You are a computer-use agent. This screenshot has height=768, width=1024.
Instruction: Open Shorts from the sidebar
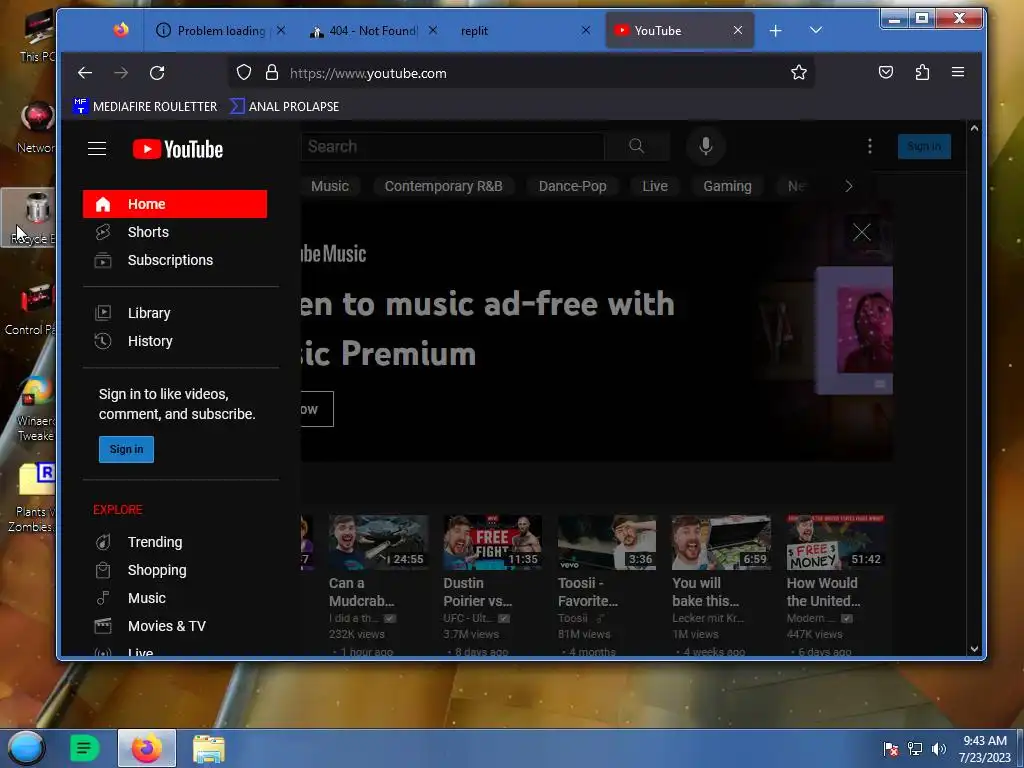click(x=175, y=232)
